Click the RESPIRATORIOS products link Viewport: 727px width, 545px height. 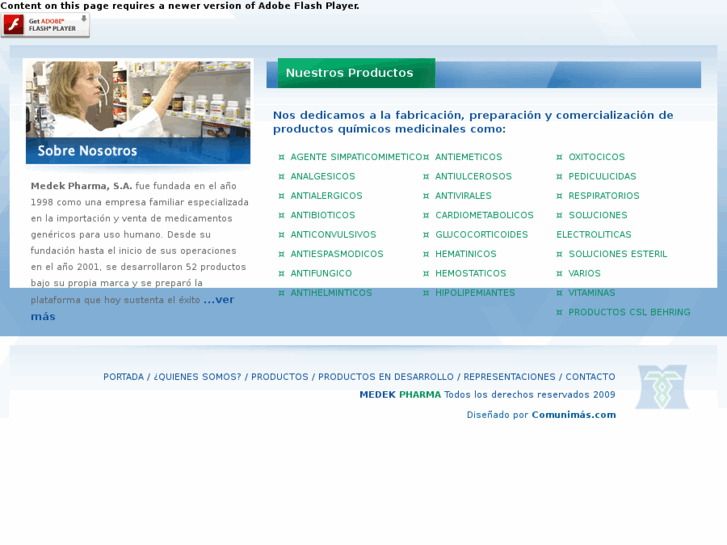click(x=604, y=196)
